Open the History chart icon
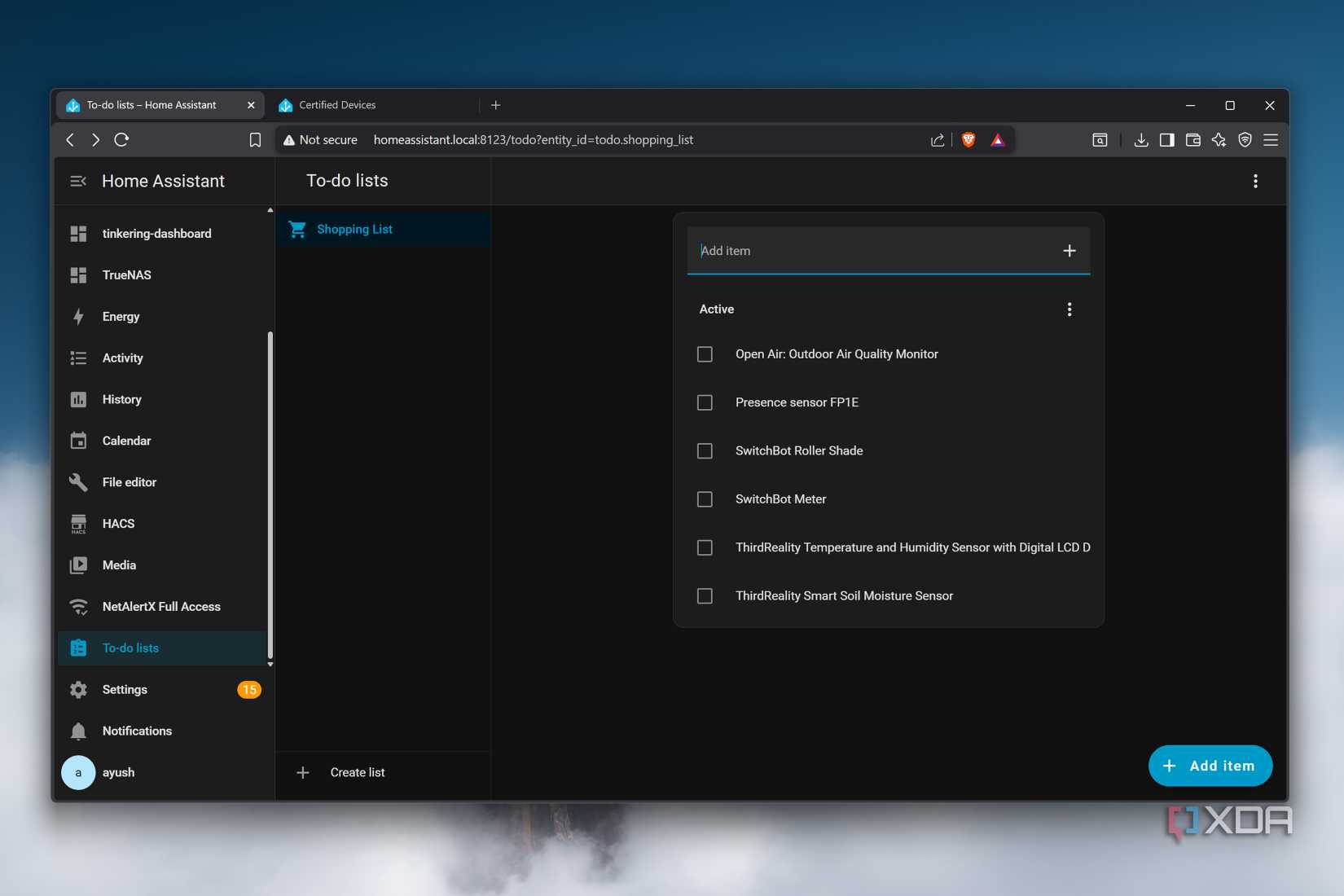1344x896 pixels. pyautogui.click(x=78, y=400)
